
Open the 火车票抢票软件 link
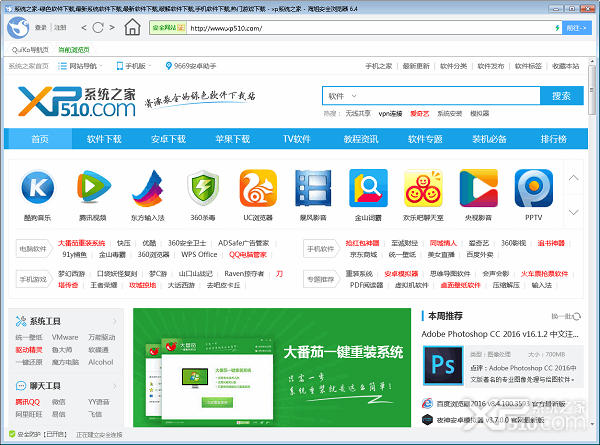pyautogui.click(x=545, y=274)
